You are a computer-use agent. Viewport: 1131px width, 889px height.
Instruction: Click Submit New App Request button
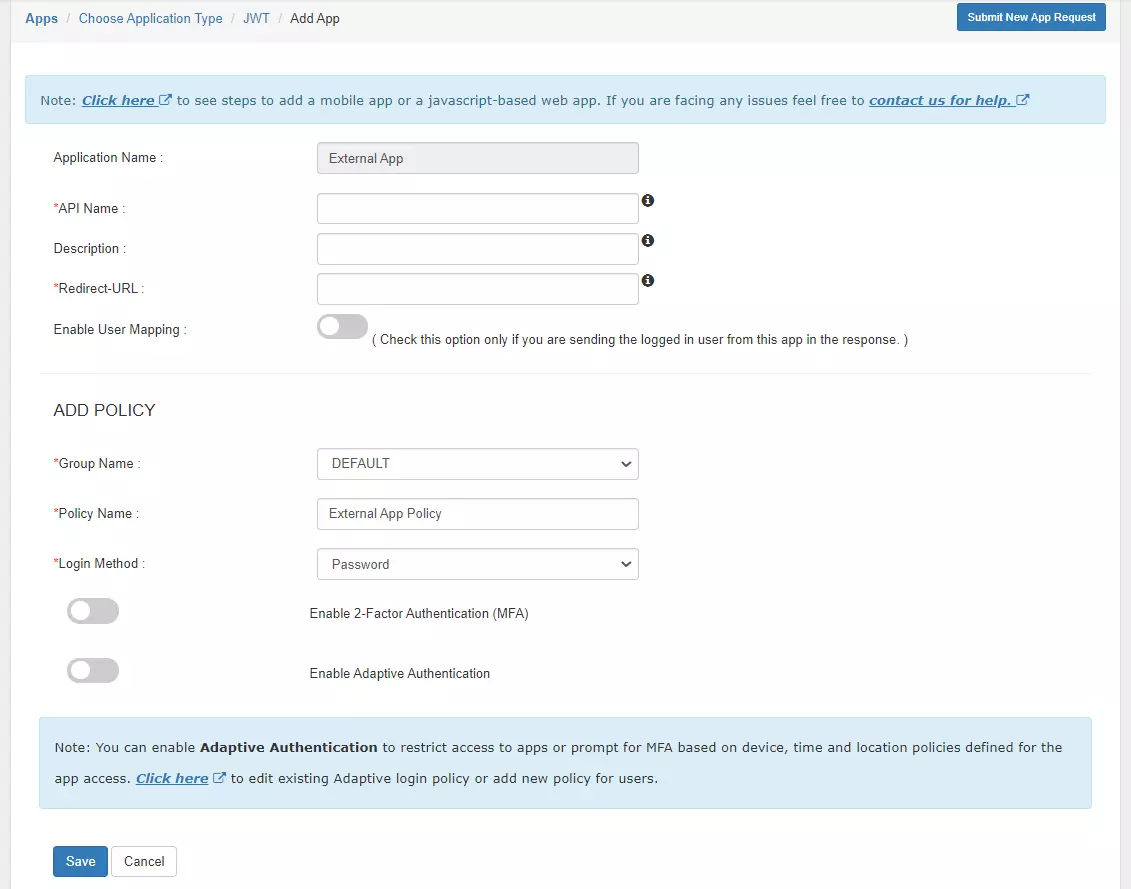pyautogui.click(x=1031, y=17)
